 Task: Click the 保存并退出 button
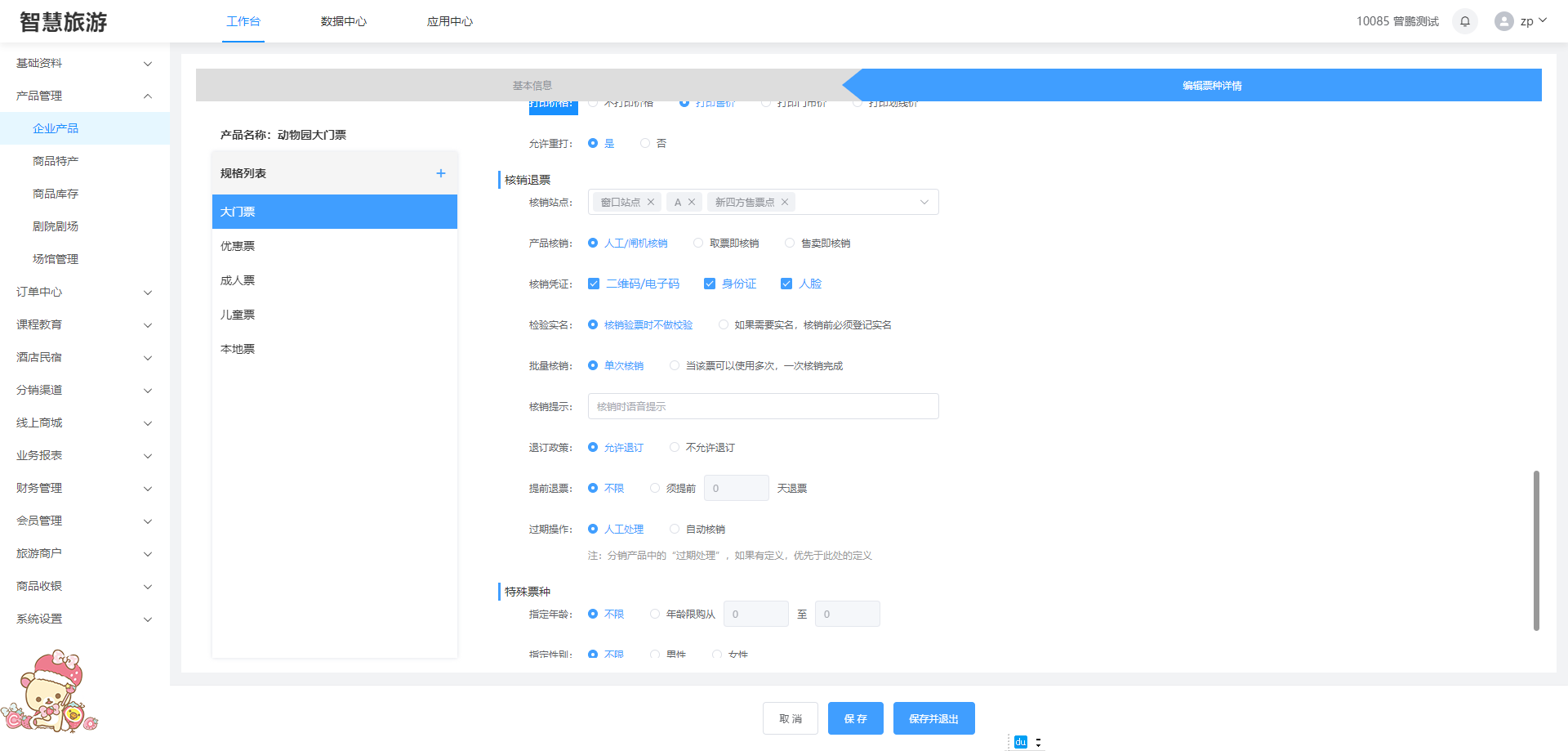pyautogui.click(x=933, y=718)
